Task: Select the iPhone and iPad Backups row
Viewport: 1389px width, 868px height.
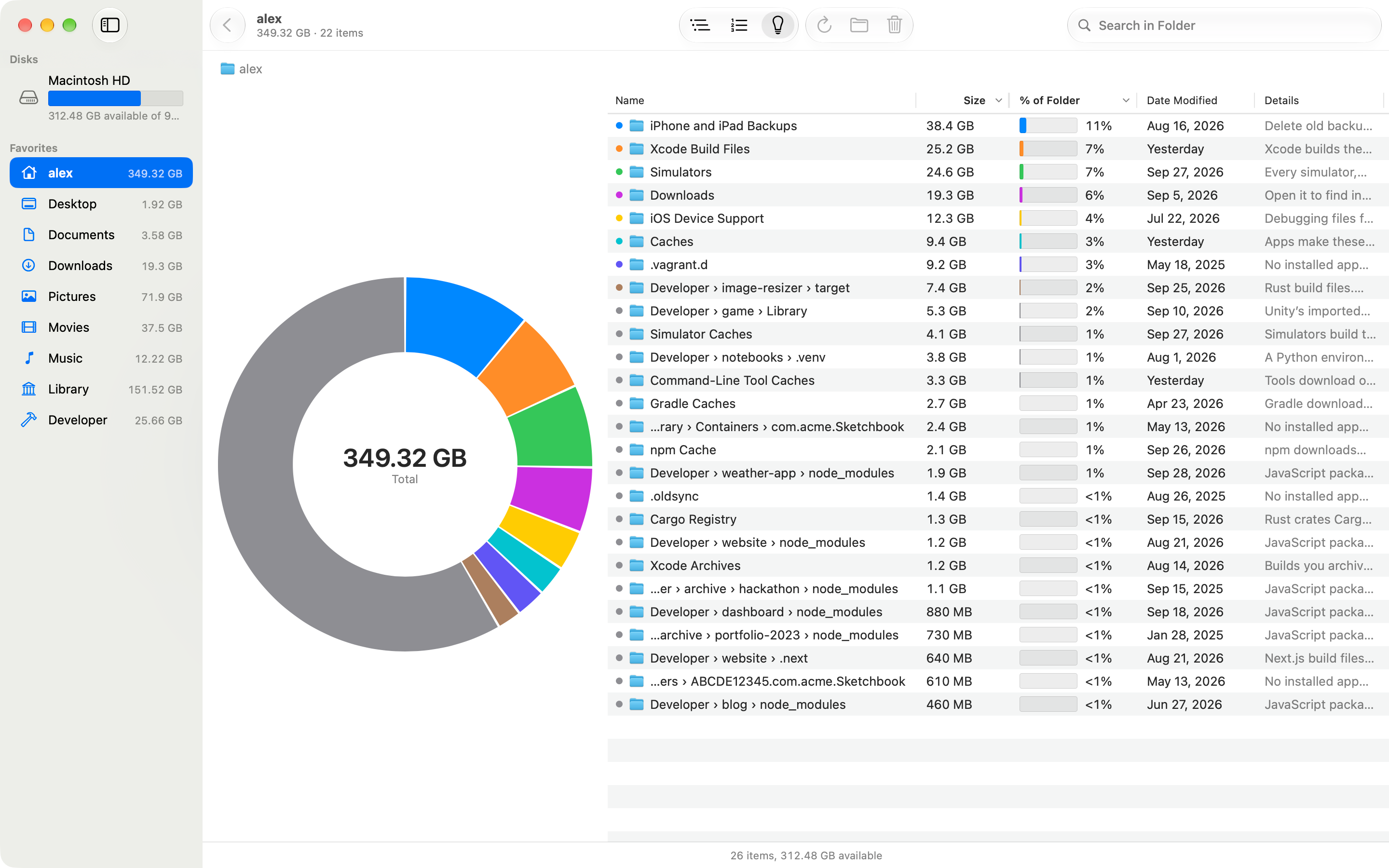Action: (997, 126)
